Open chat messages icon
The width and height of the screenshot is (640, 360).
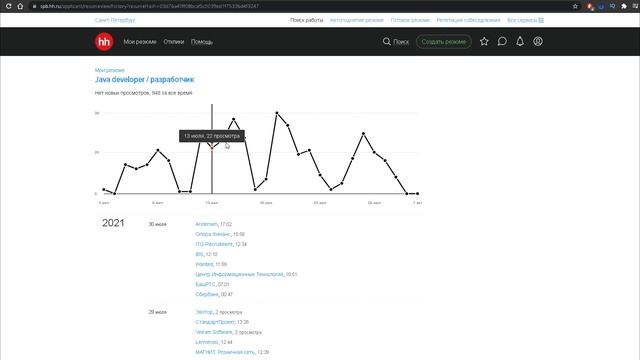(502, 41)
